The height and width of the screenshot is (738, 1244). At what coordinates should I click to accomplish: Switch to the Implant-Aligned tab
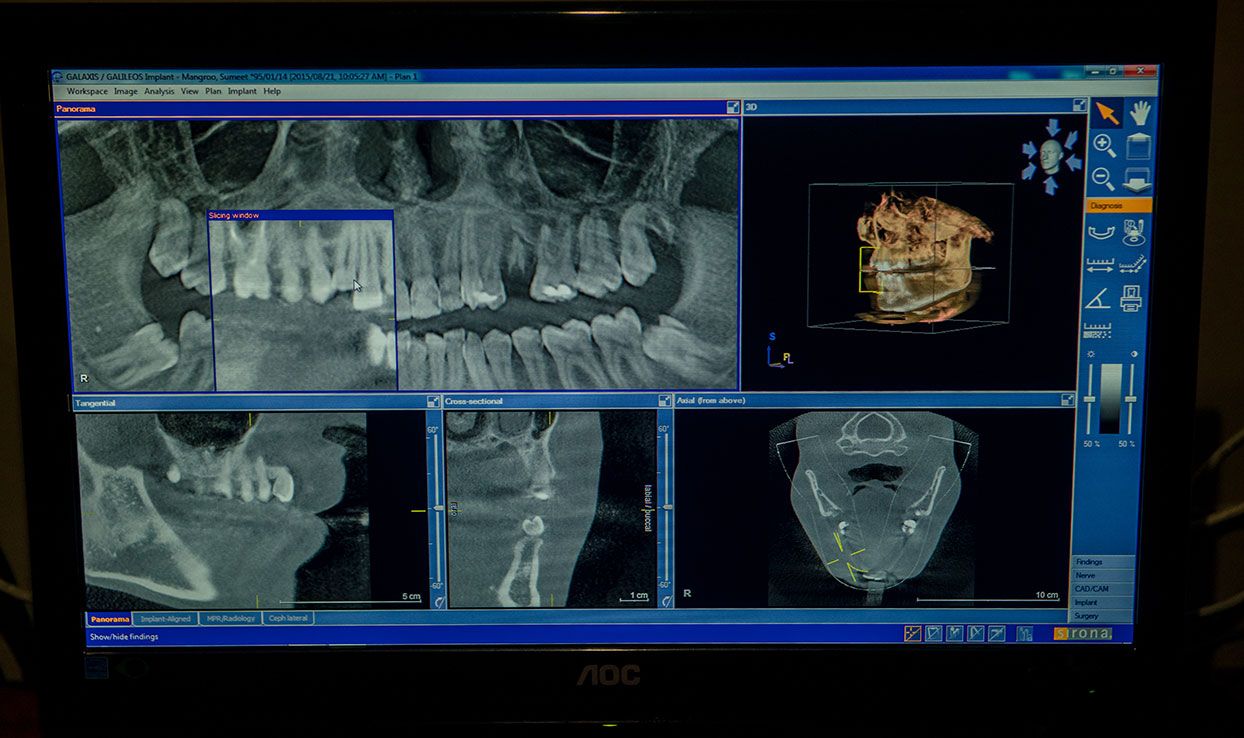click(x=166, y=619)
